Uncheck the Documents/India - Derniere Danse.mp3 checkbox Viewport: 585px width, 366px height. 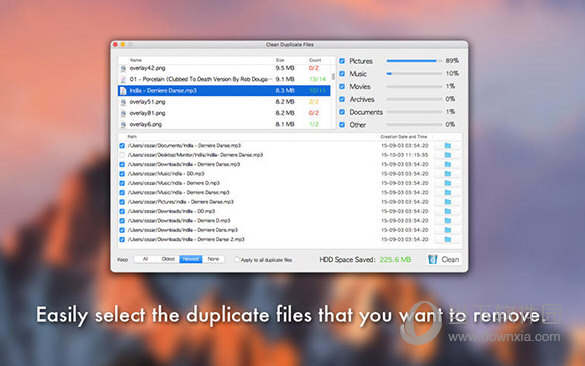pos(122,146)
